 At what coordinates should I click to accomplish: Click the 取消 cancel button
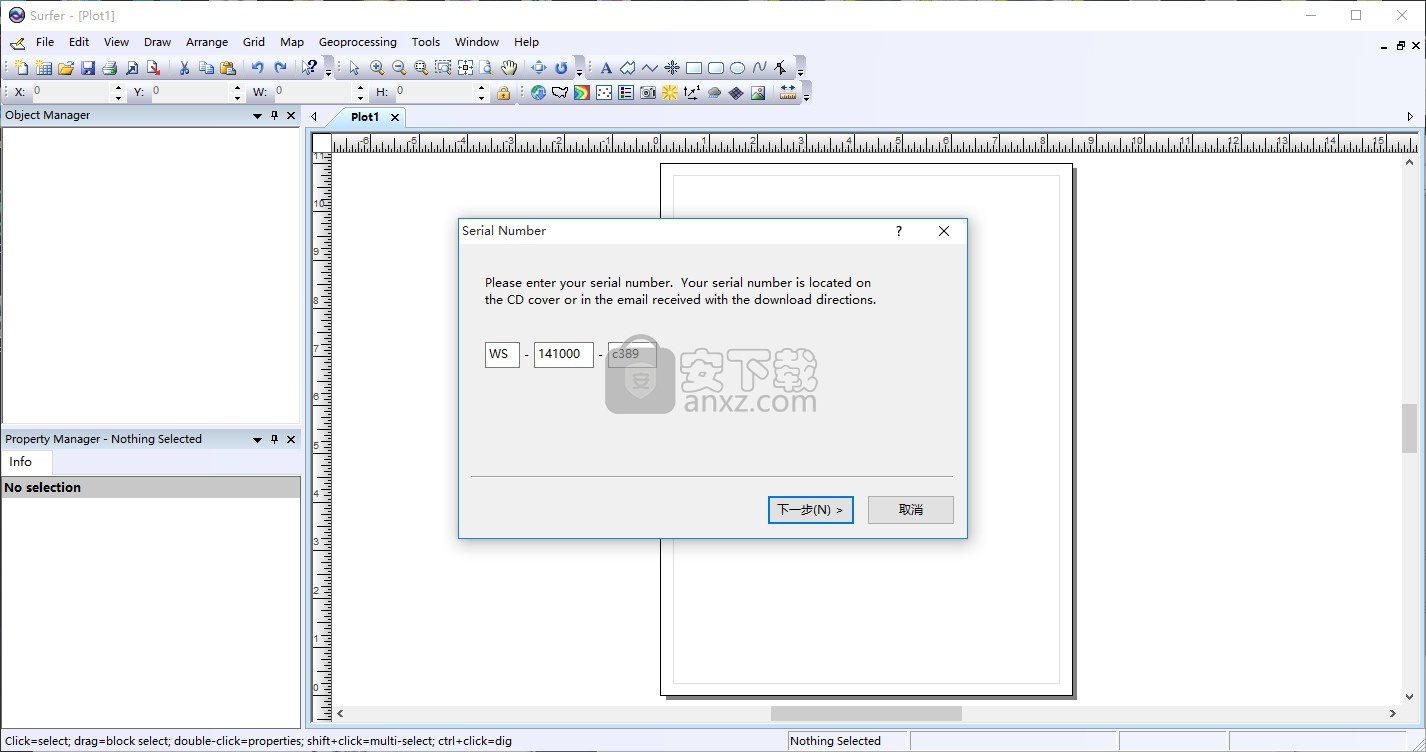(x=911, y=510)
